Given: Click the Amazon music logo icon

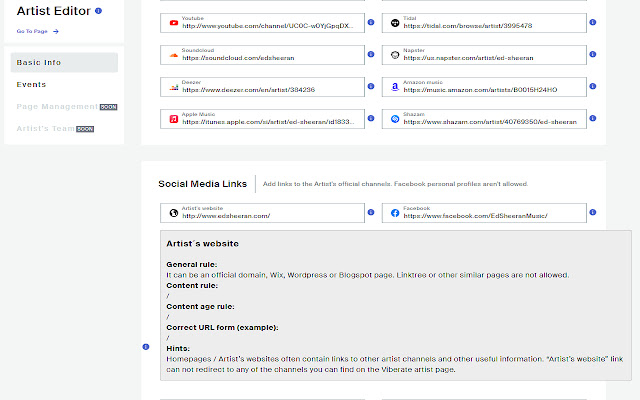Looking at the screenshot, I should point(395,87).
